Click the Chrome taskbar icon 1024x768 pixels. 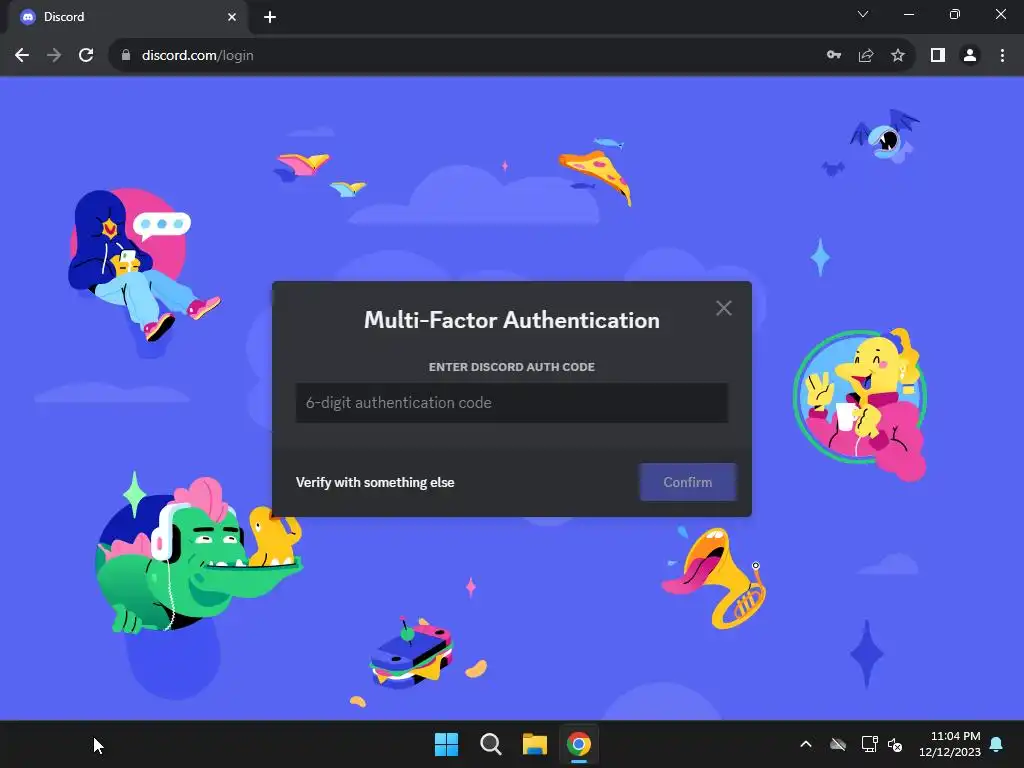579,744
